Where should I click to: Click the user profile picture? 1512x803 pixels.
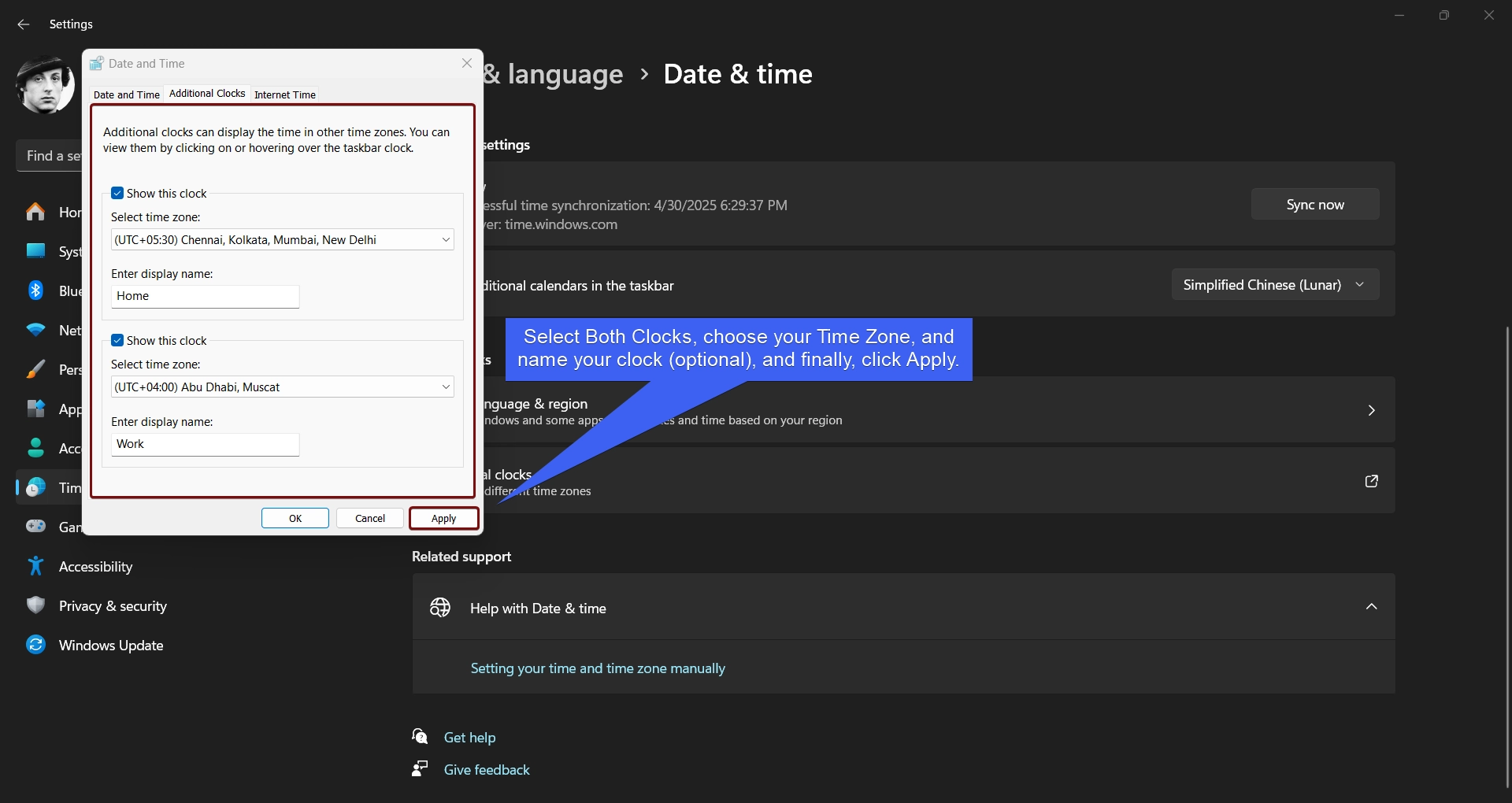point(45,85)
